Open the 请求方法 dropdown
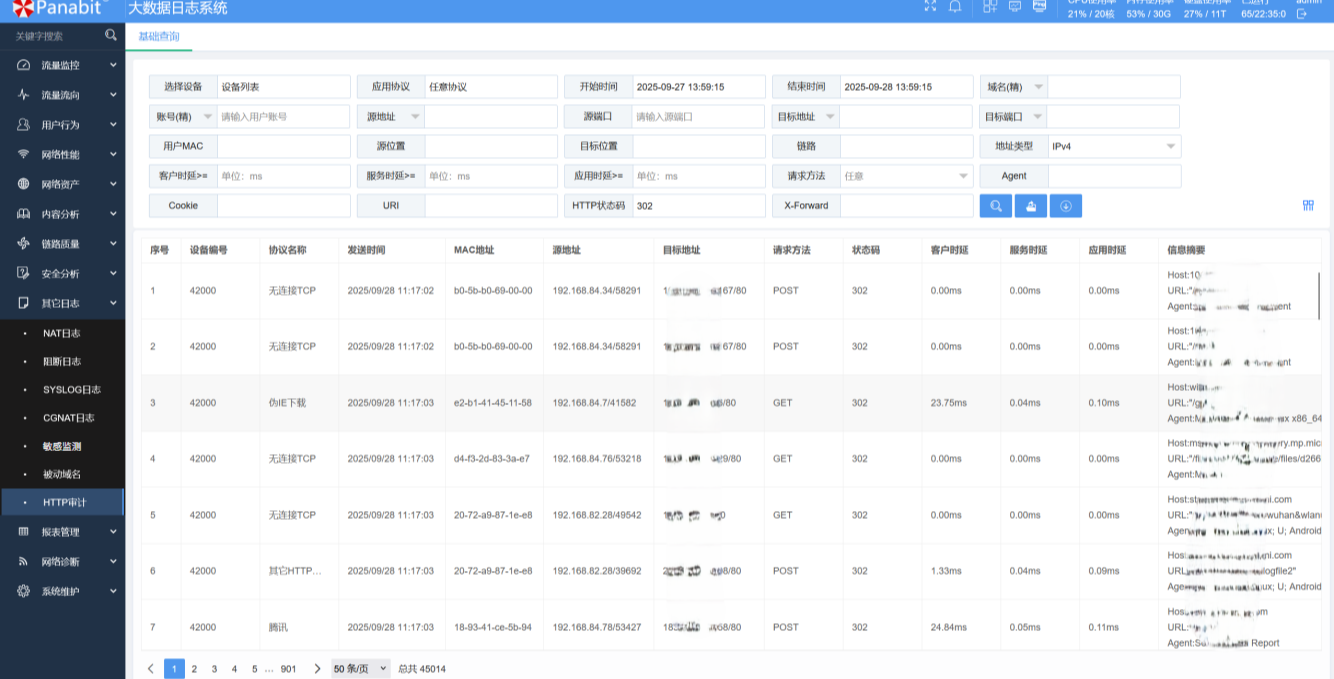The width and height of the screenshot is (1334, 679). 906,176
